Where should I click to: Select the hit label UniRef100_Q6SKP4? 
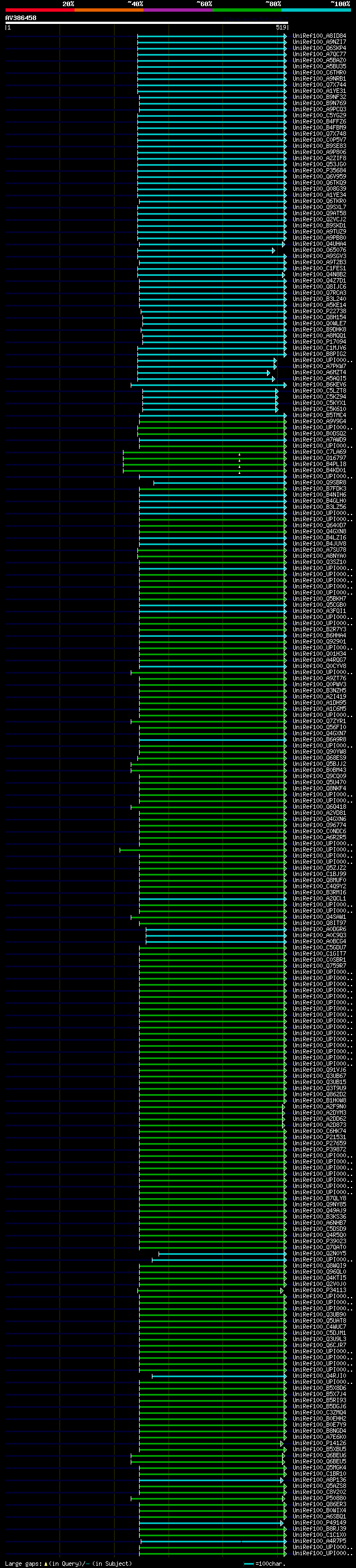319,48
